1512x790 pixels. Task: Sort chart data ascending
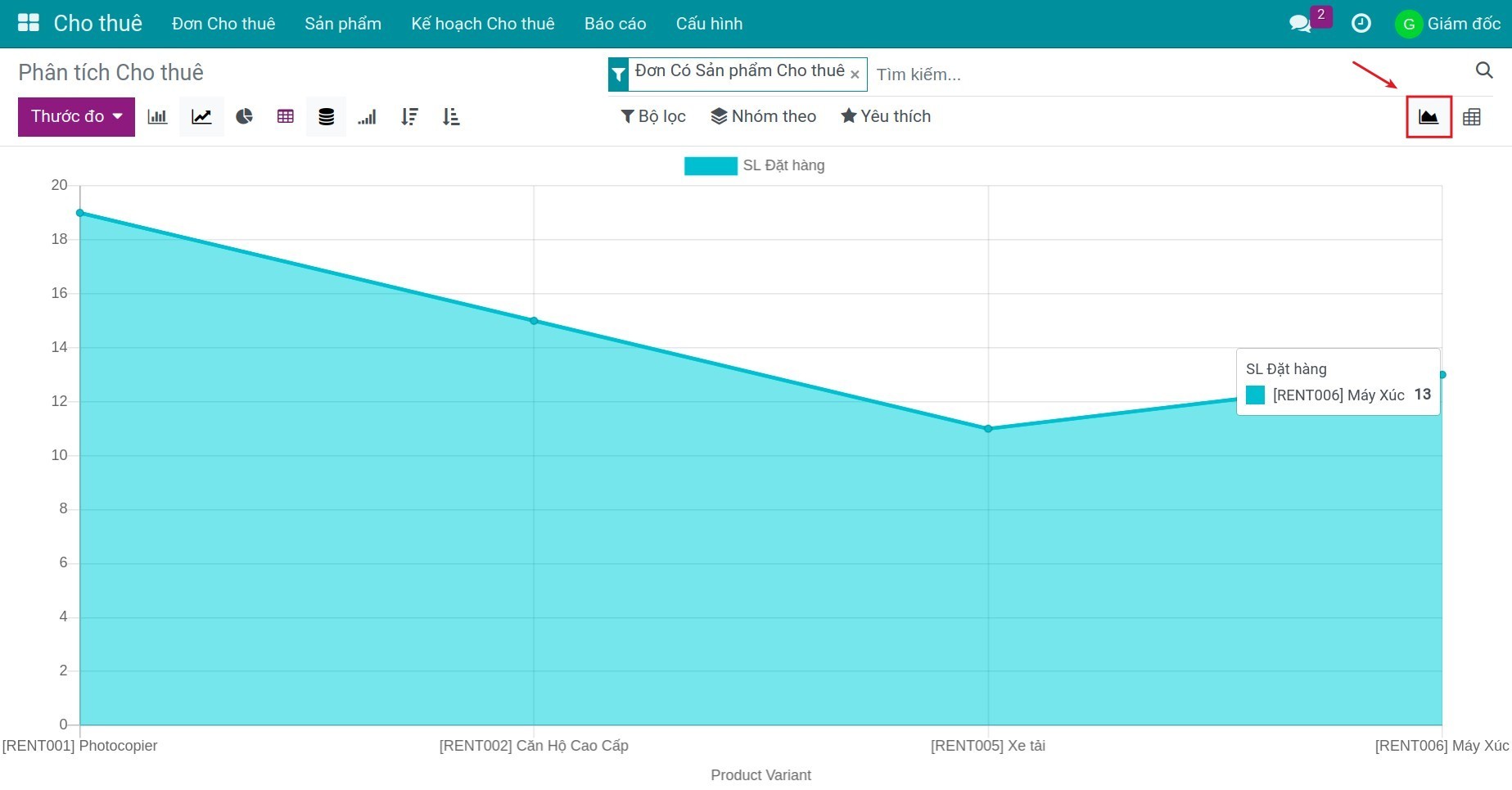451,116
